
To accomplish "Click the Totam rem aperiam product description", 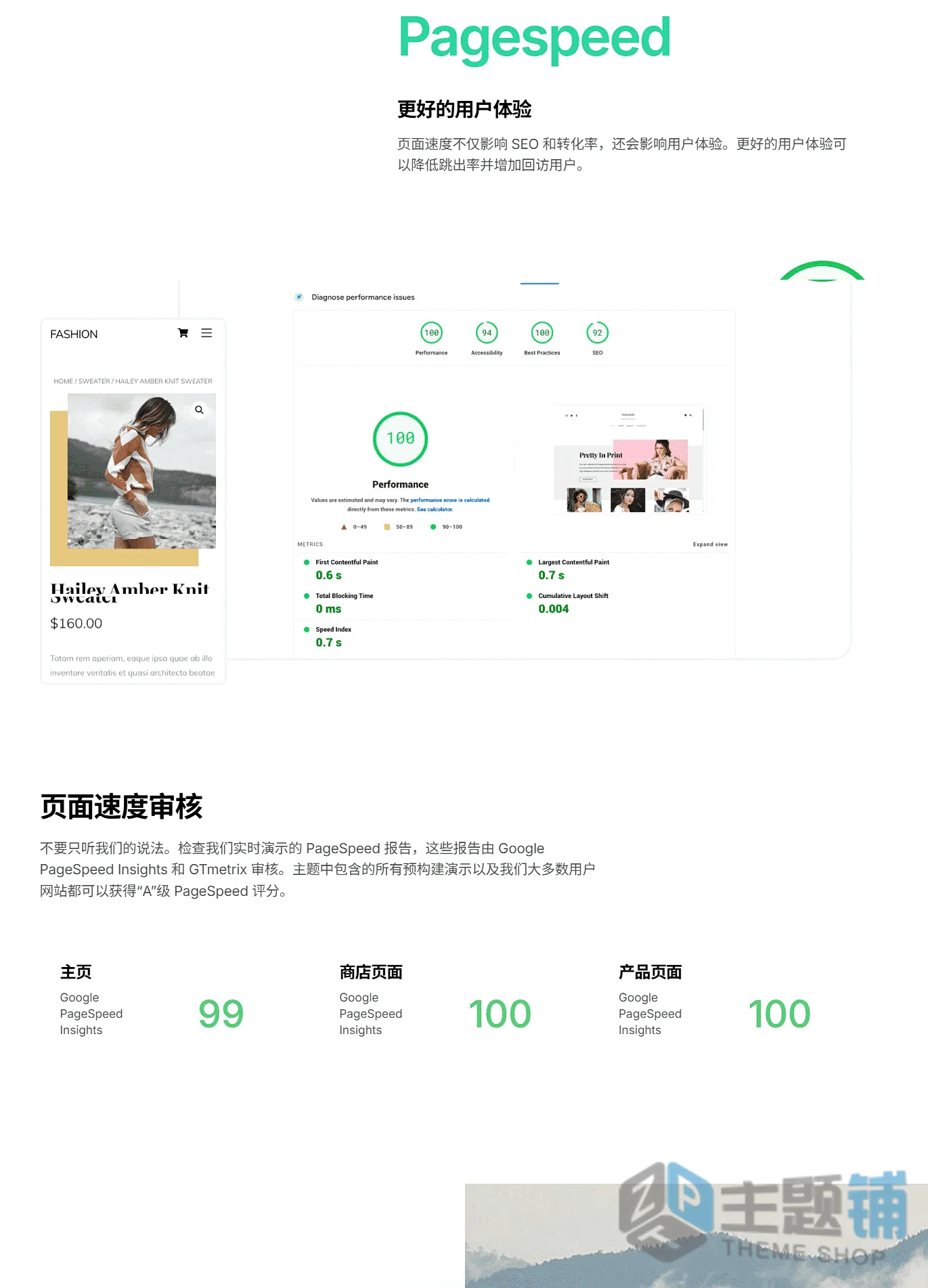I will pyautogui.click(x=133, y=666).
